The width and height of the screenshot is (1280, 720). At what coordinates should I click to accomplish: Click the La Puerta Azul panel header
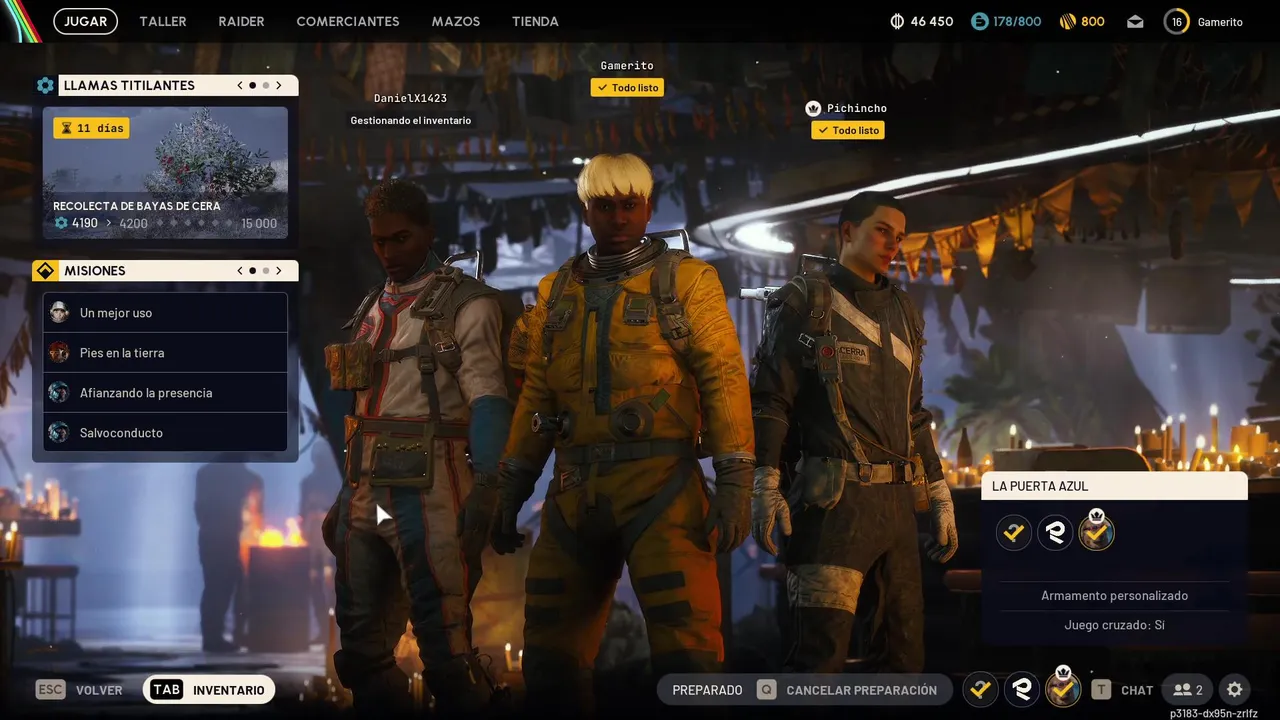(1115, 486)
